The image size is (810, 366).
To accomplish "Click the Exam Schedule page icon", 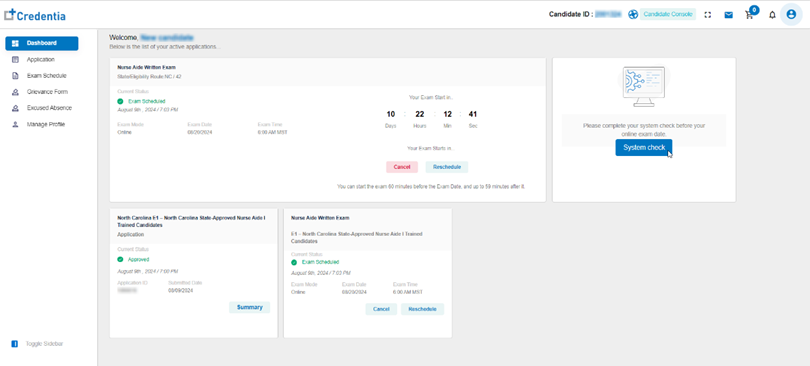I will coord(15,76).
